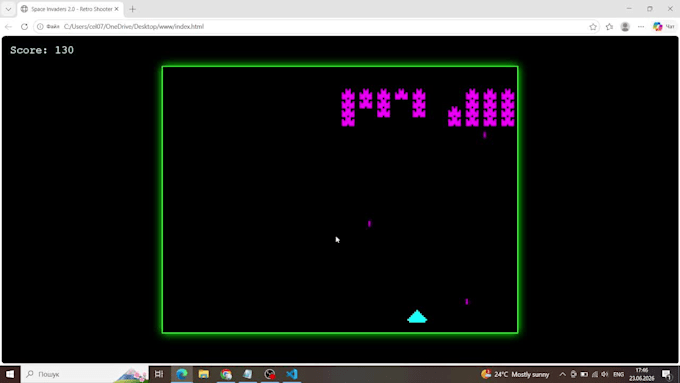Open the volume tray icon
Screen dimensions: 680x383
tap(605, 374)
